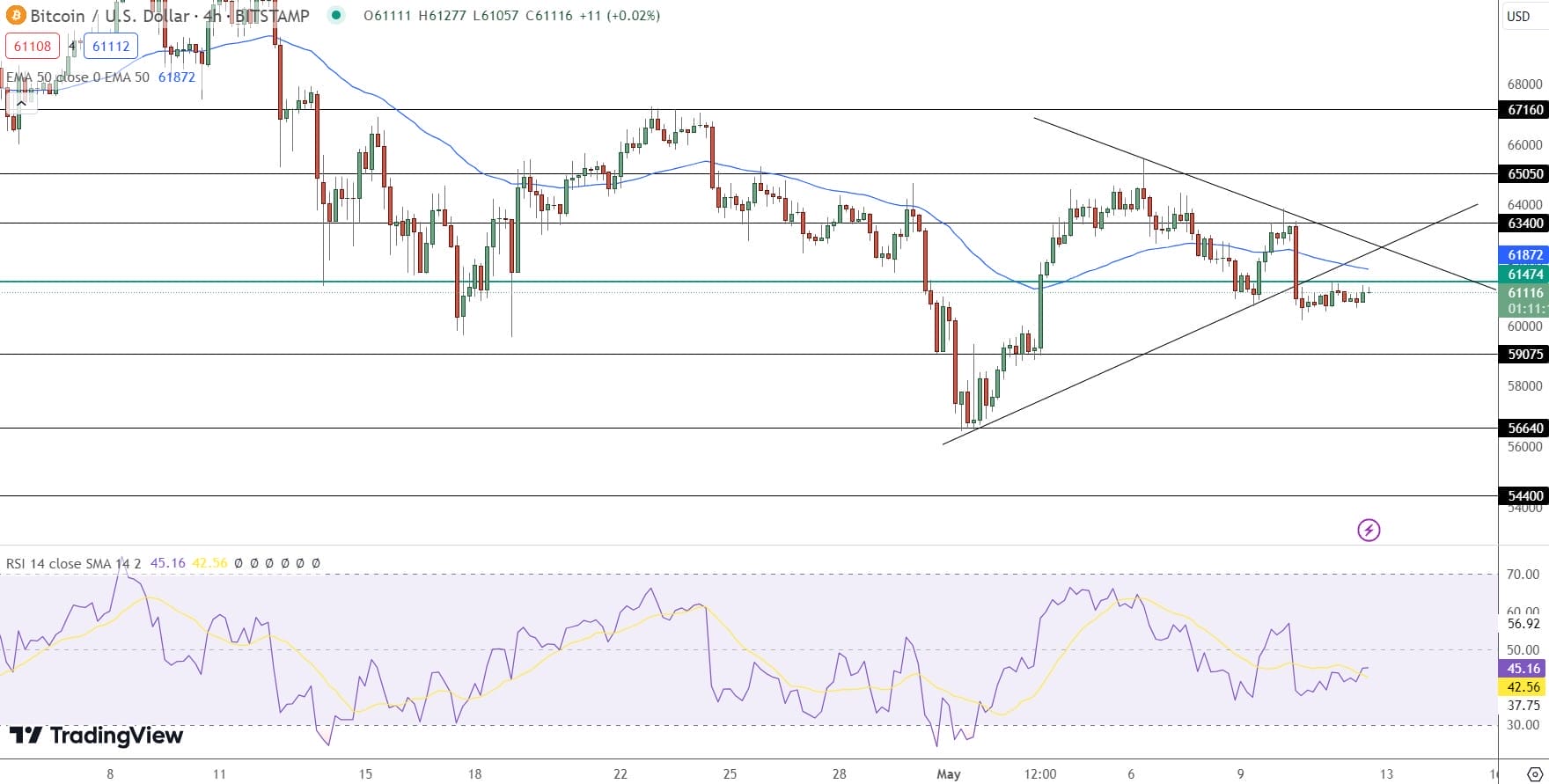The image size is (1549, 784).
Task: Open the USD currency selector
Action: coord(1518,16)
